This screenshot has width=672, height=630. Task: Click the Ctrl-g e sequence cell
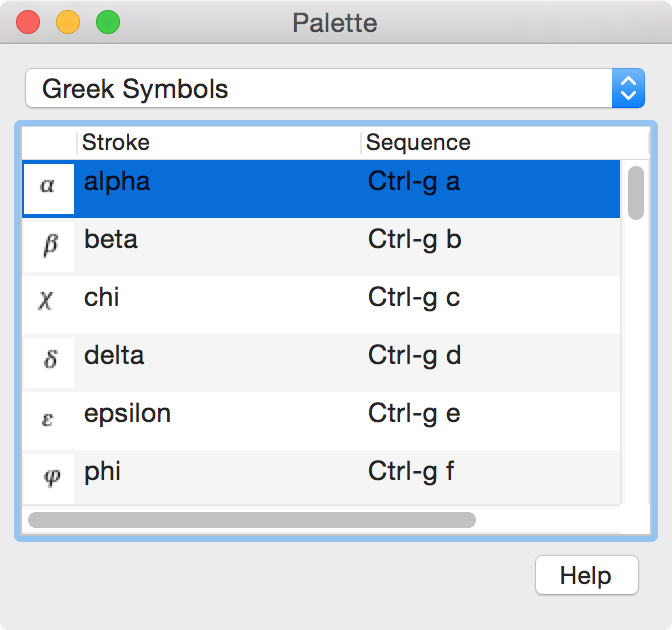tap(414, 414)
